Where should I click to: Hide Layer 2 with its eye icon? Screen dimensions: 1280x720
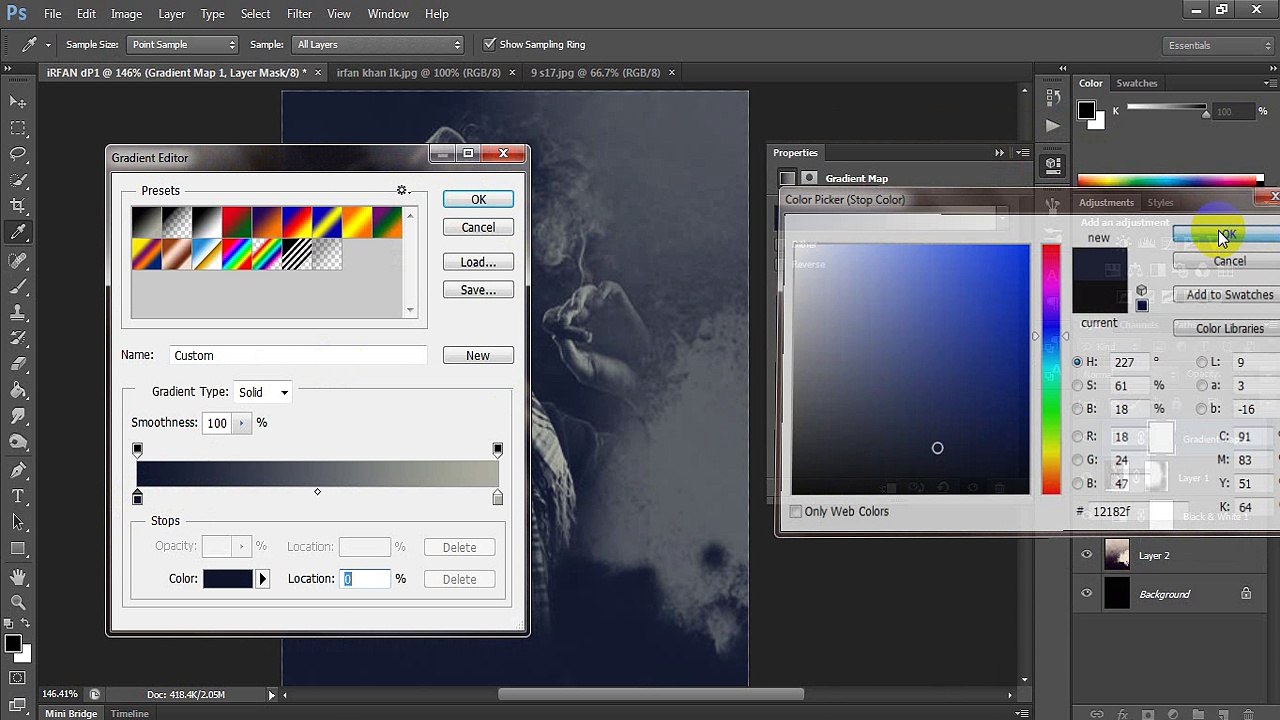[x=1087, y=555]
